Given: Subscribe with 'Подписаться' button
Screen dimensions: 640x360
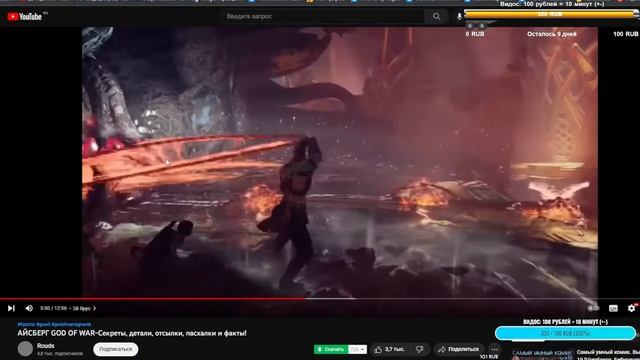Looking at the screenshot, I should pos(116,349).
